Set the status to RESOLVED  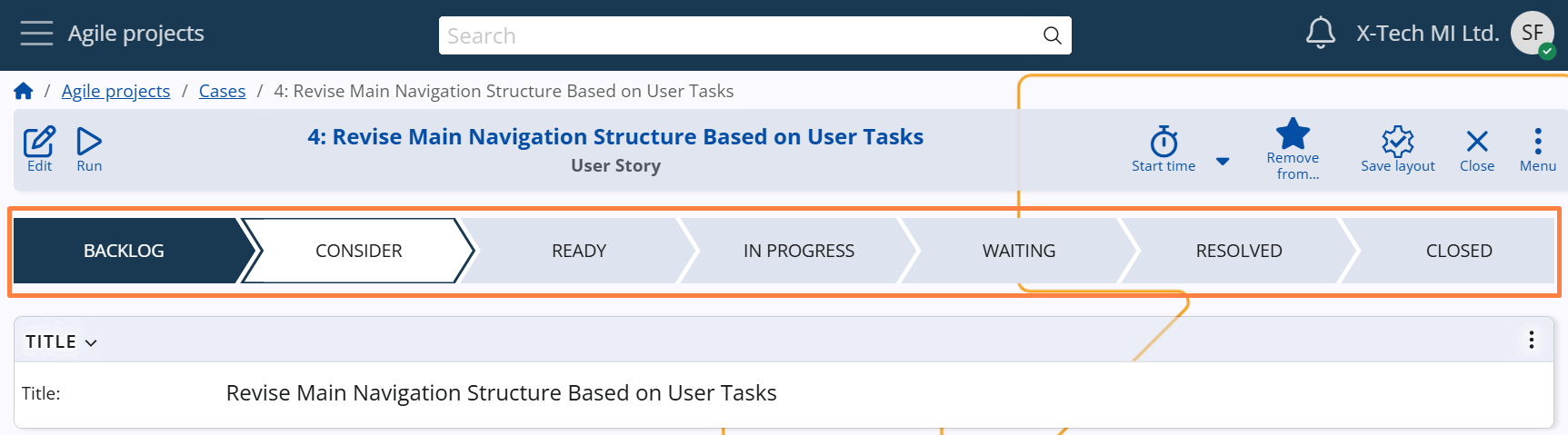click(1238, 251)
